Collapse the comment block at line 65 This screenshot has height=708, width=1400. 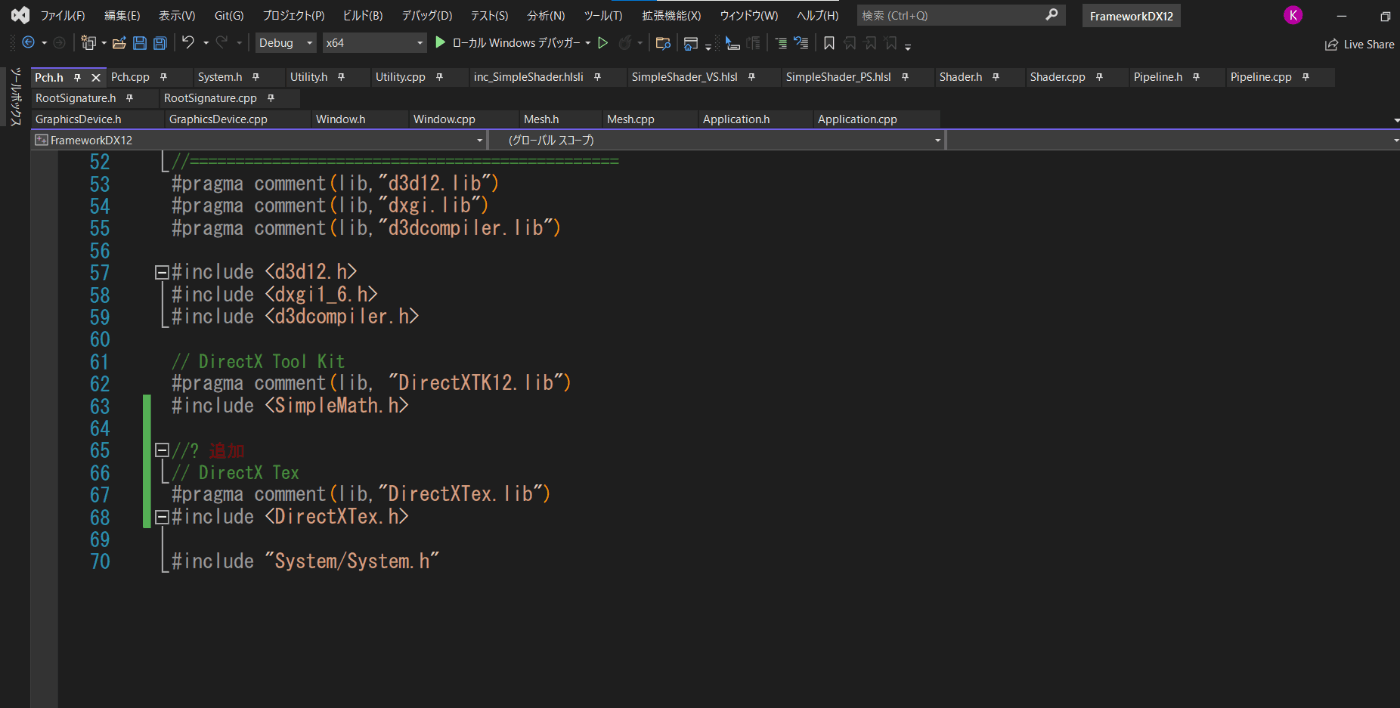coord(161,450)
